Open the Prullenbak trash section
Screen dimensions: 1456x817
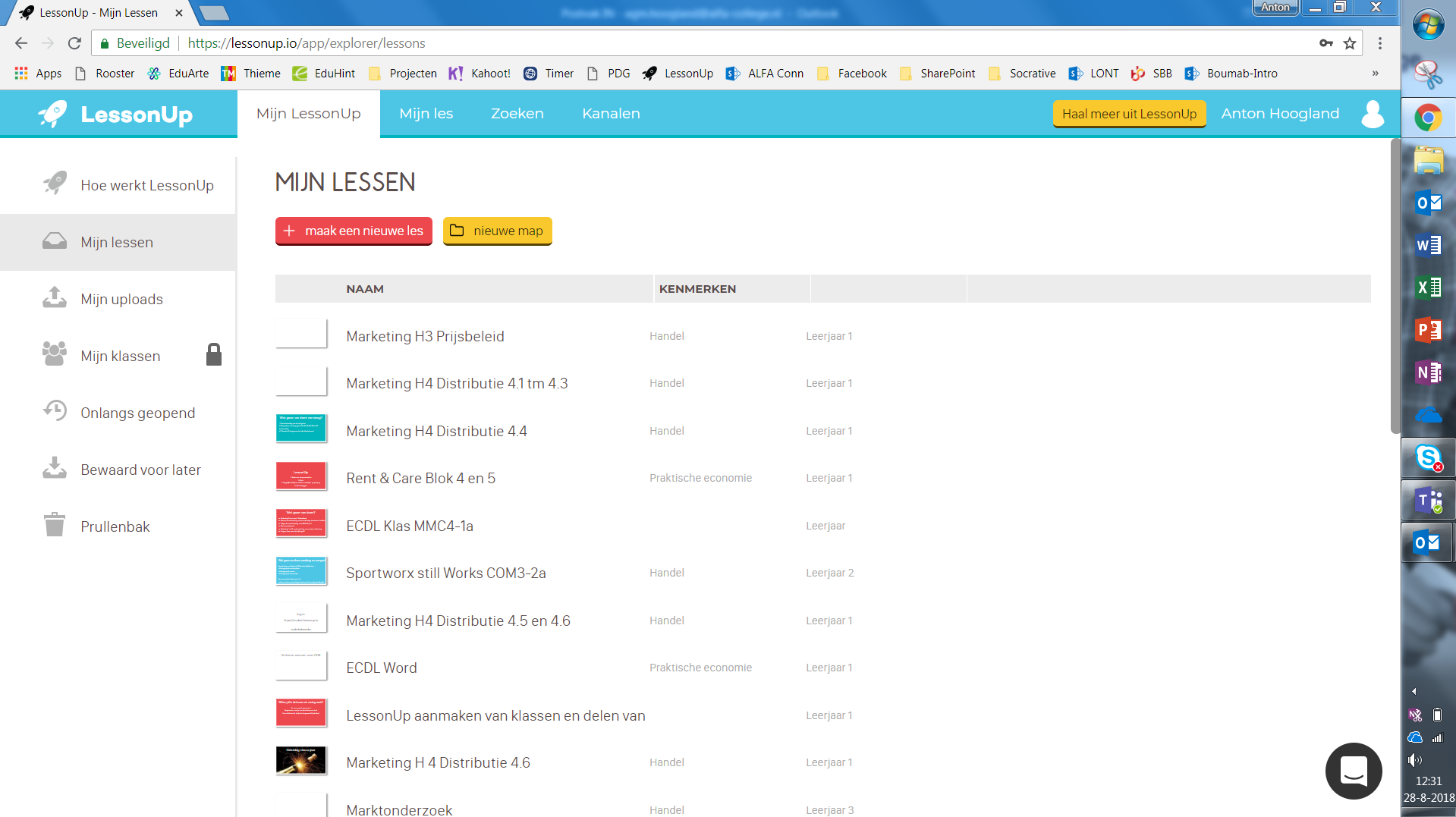(x=115, y=526)
